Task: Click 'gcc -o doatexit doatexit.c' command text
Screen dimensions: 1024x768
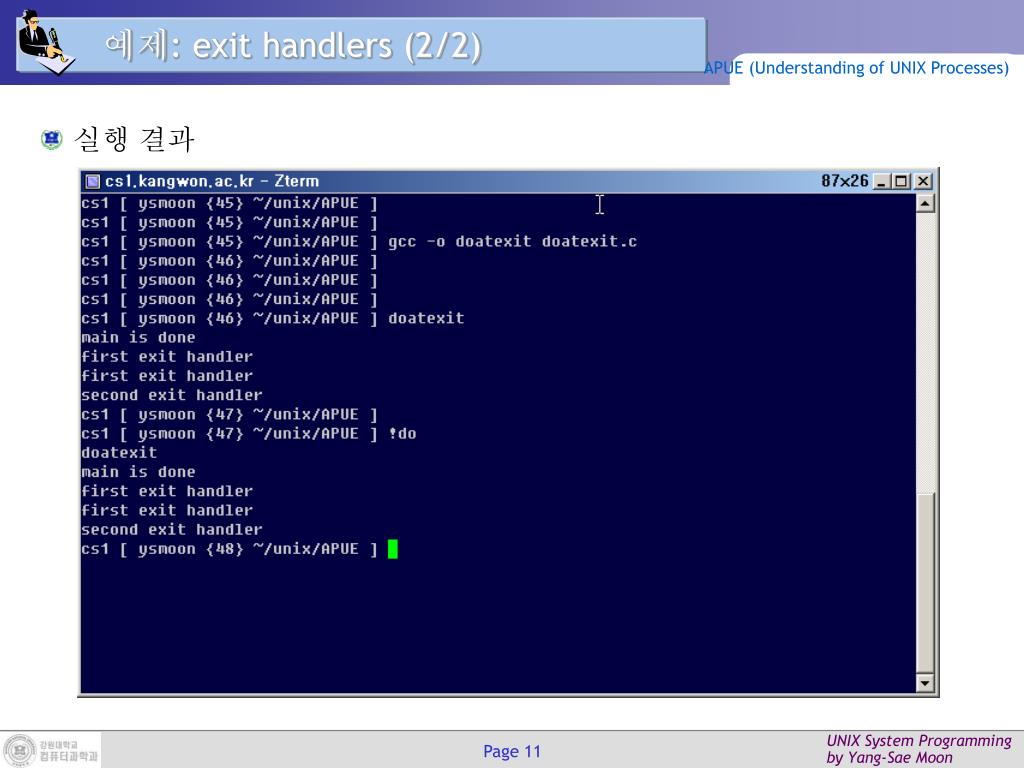Action: [x=512, y=242]
